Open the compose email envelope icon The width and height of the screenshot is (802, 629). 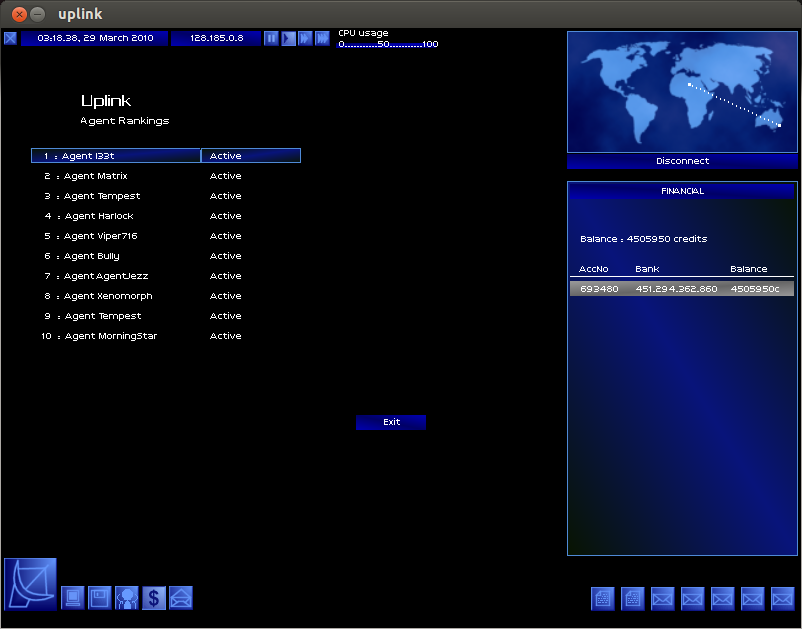pos(181,598)
